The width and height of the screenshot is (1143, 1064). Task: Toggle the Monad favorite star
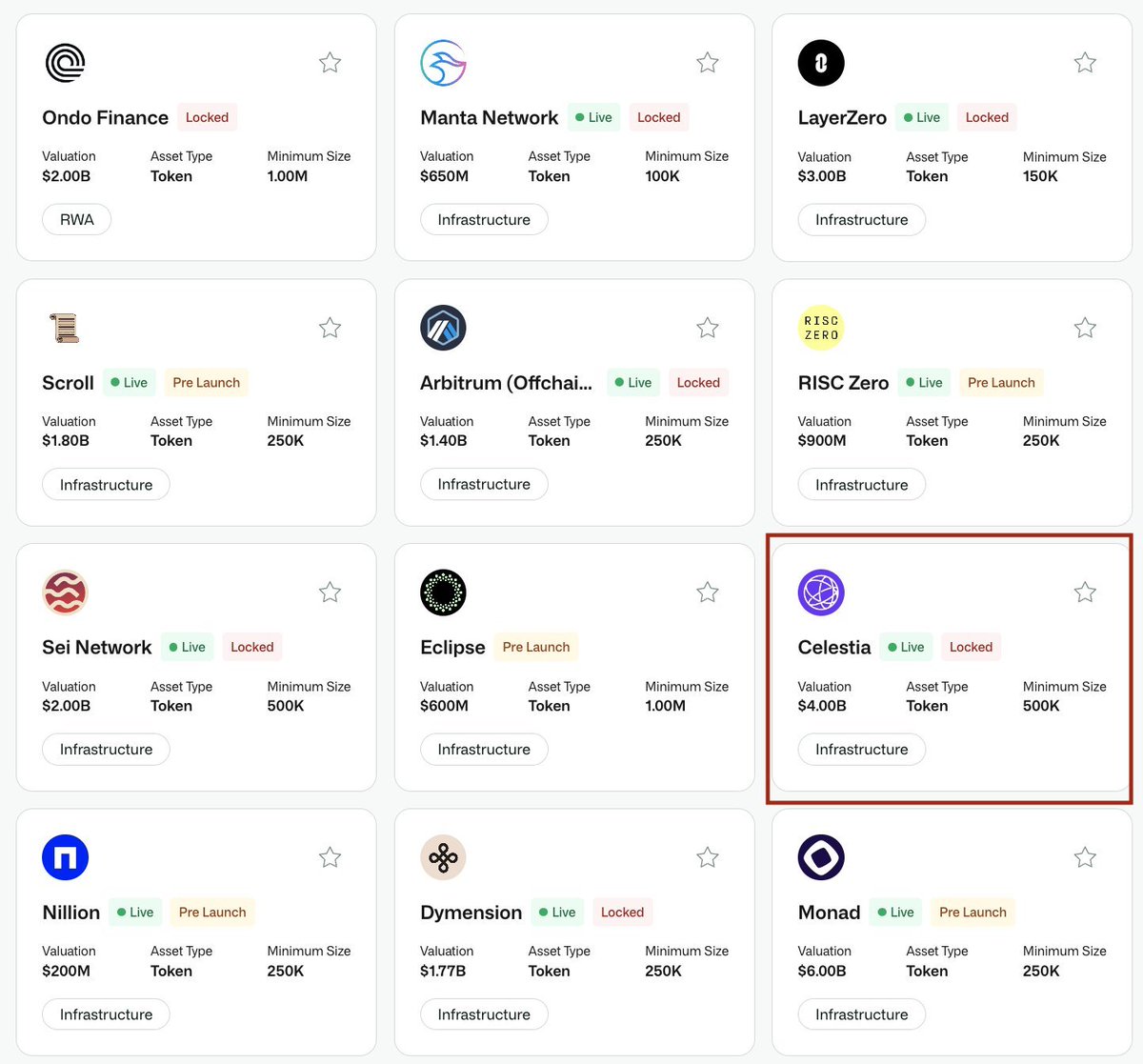click(1085, 857)
